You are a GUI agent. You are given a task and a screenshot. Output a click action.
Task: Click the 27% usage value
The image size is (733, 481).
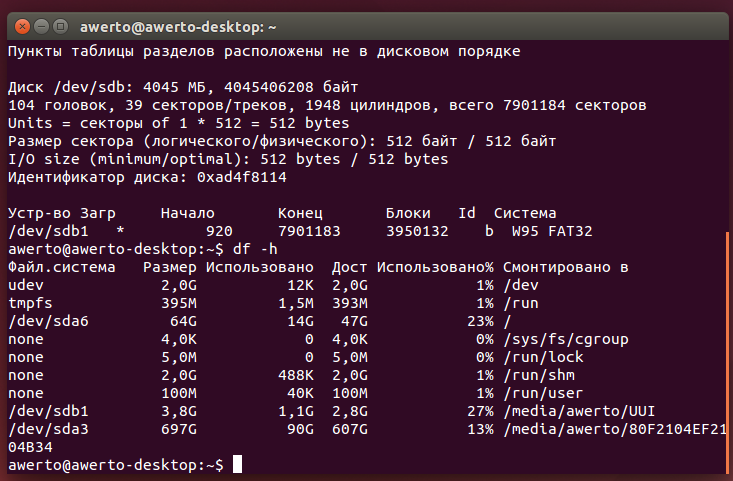pyautogui.click(x=480, y=411)
